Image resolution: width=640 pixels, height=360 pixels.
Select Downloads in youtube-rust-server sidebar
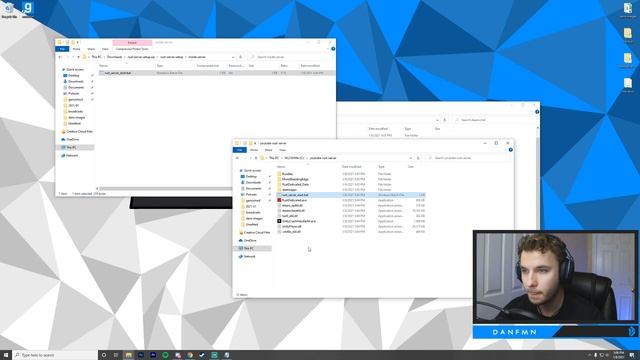point(253,182)
